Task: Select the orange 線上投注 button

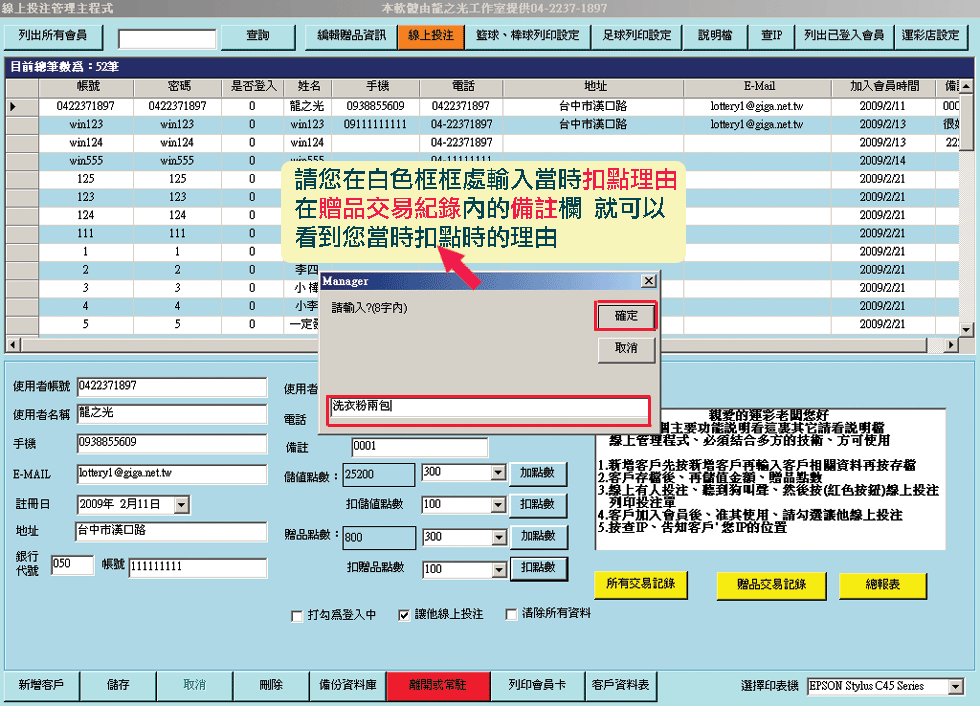Action: click(x=431, y=36)
